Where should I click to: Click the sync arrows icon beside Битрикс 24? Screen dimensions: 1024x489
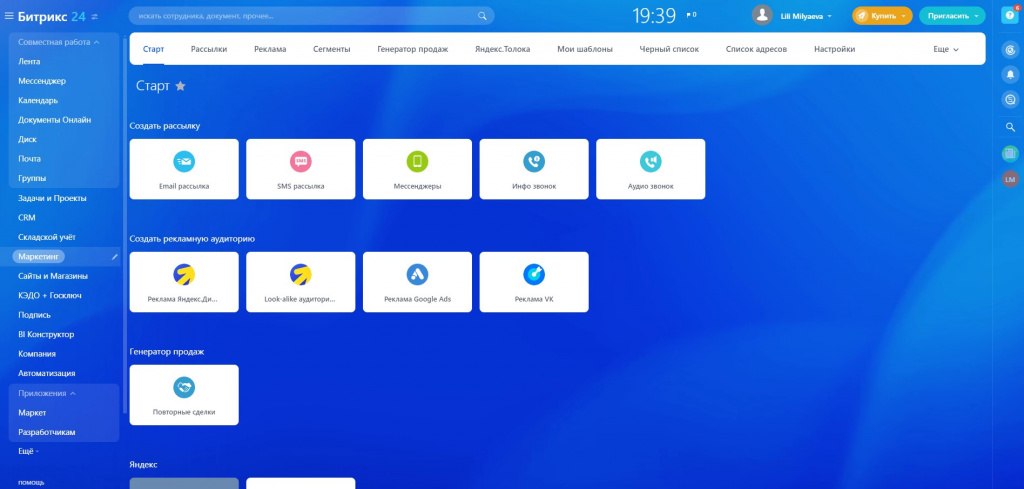coord(95,16)
